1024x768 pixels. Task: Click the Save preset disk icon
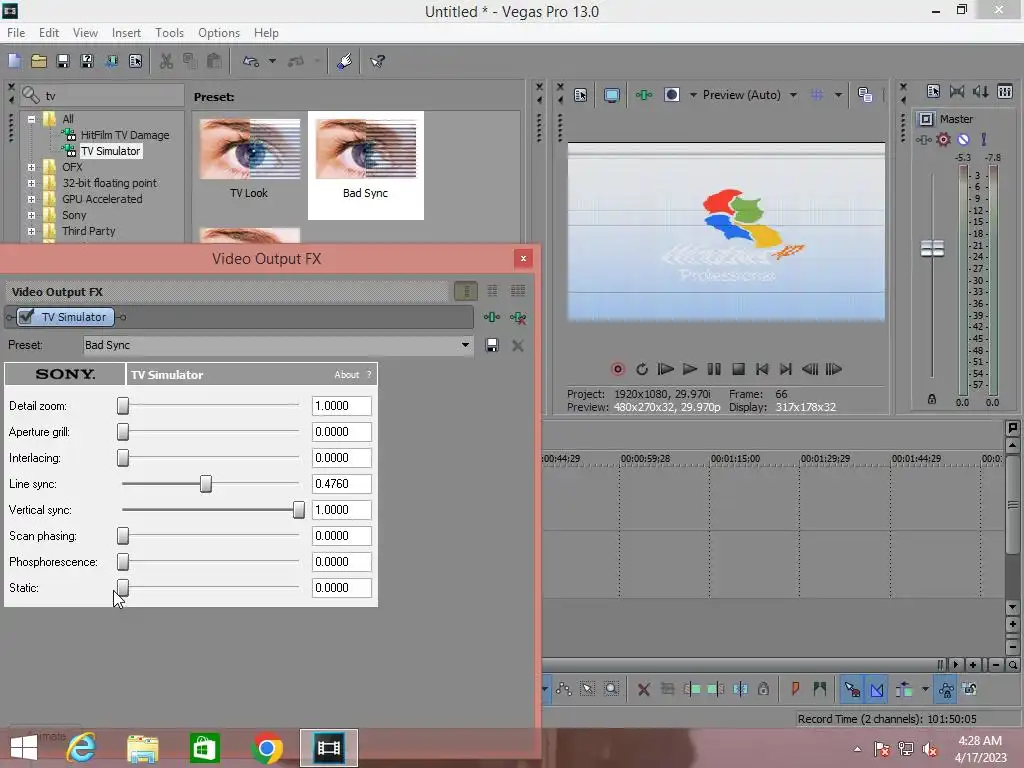492,345
